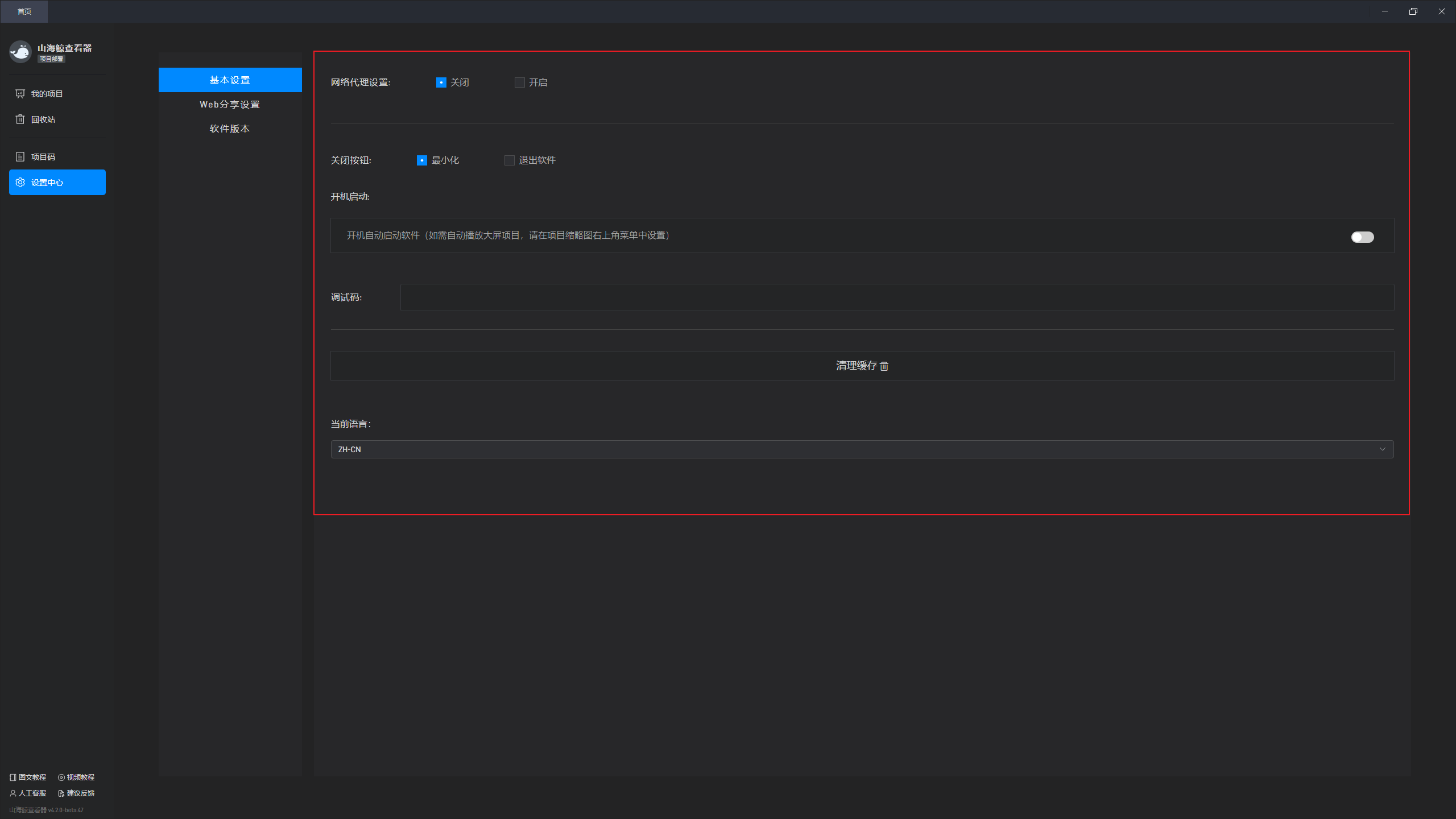1456x819 pixels.
Task: Open the 软件版本 tab
Action: (230, 129)
